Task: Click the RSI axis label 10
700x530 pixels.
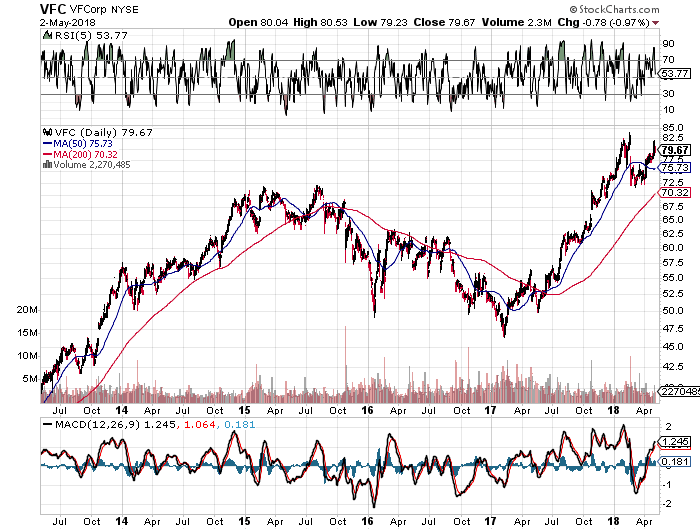Action: tap(668, 110)
